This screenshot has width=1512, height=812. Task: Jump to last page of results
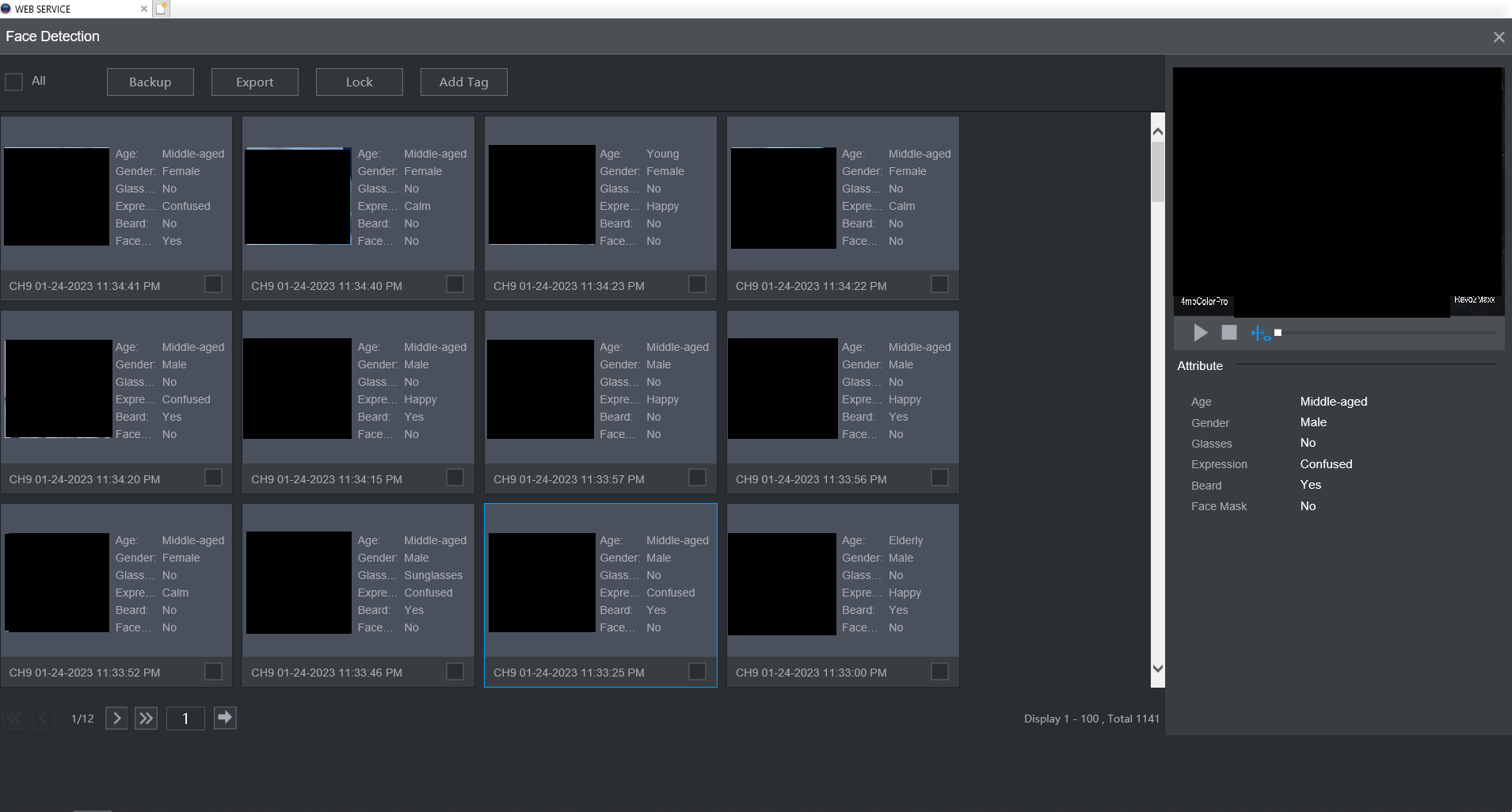146,719
